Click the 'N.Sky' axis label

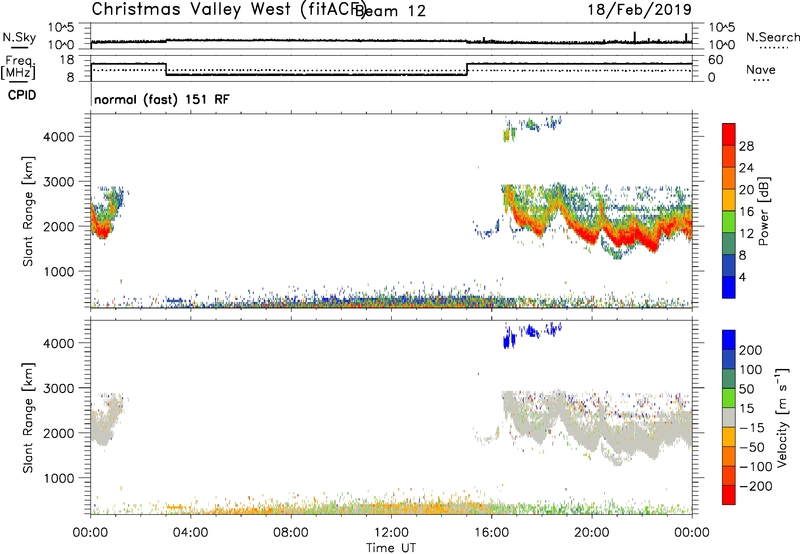coord(19,38)
